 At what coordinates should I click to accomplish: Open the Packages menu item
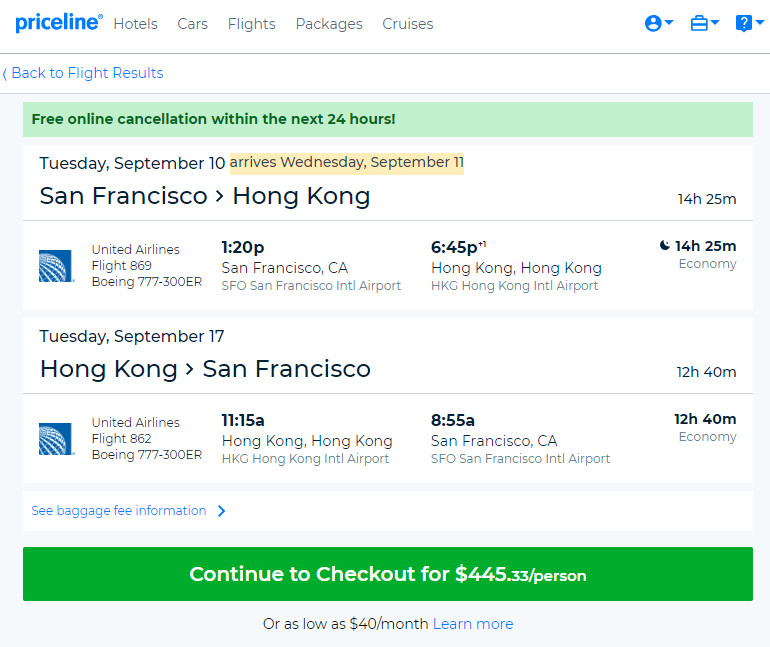click(x=329, y=24)
